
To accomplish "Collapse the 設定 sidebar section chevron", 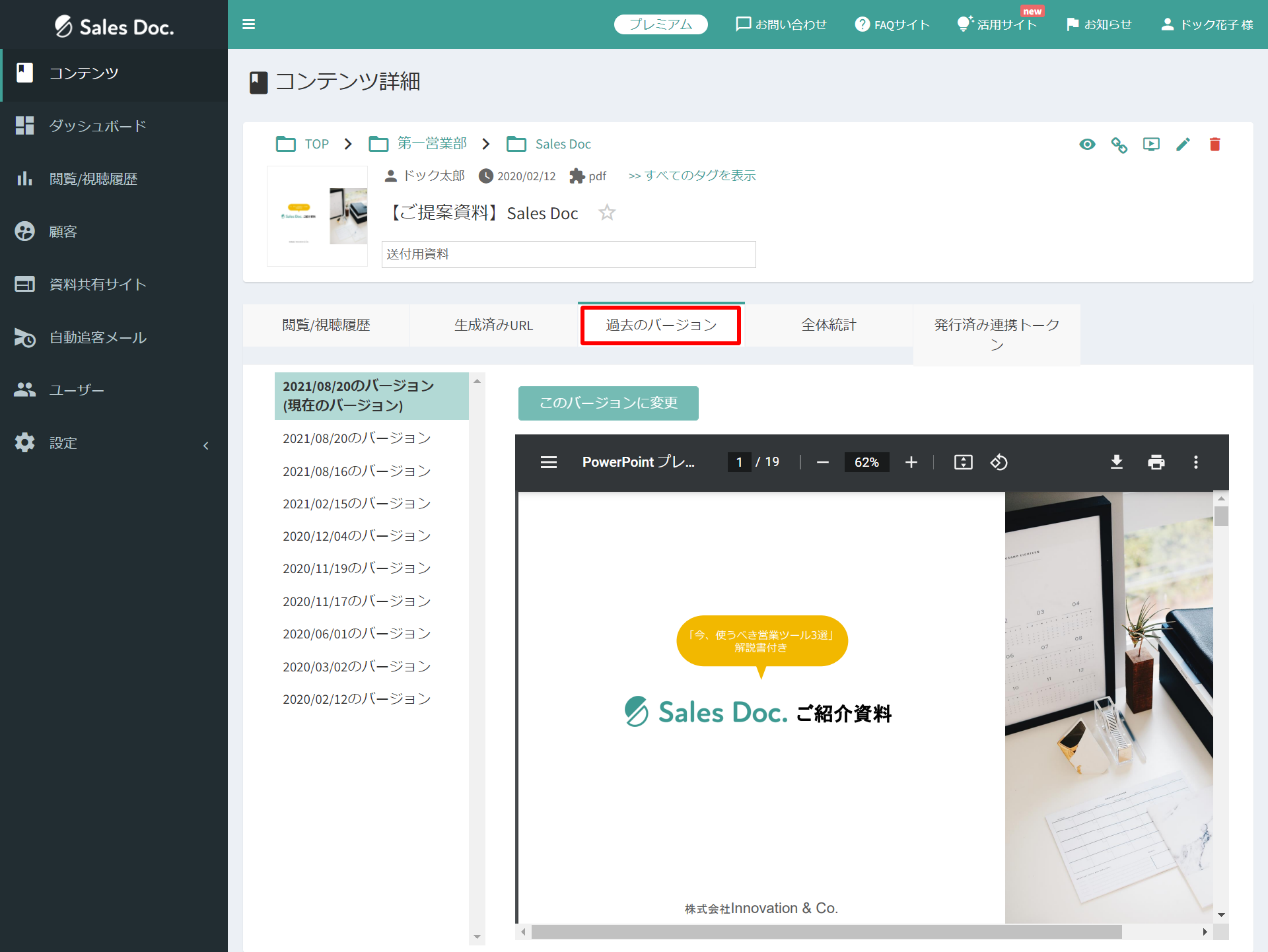I will click(205, 445).
